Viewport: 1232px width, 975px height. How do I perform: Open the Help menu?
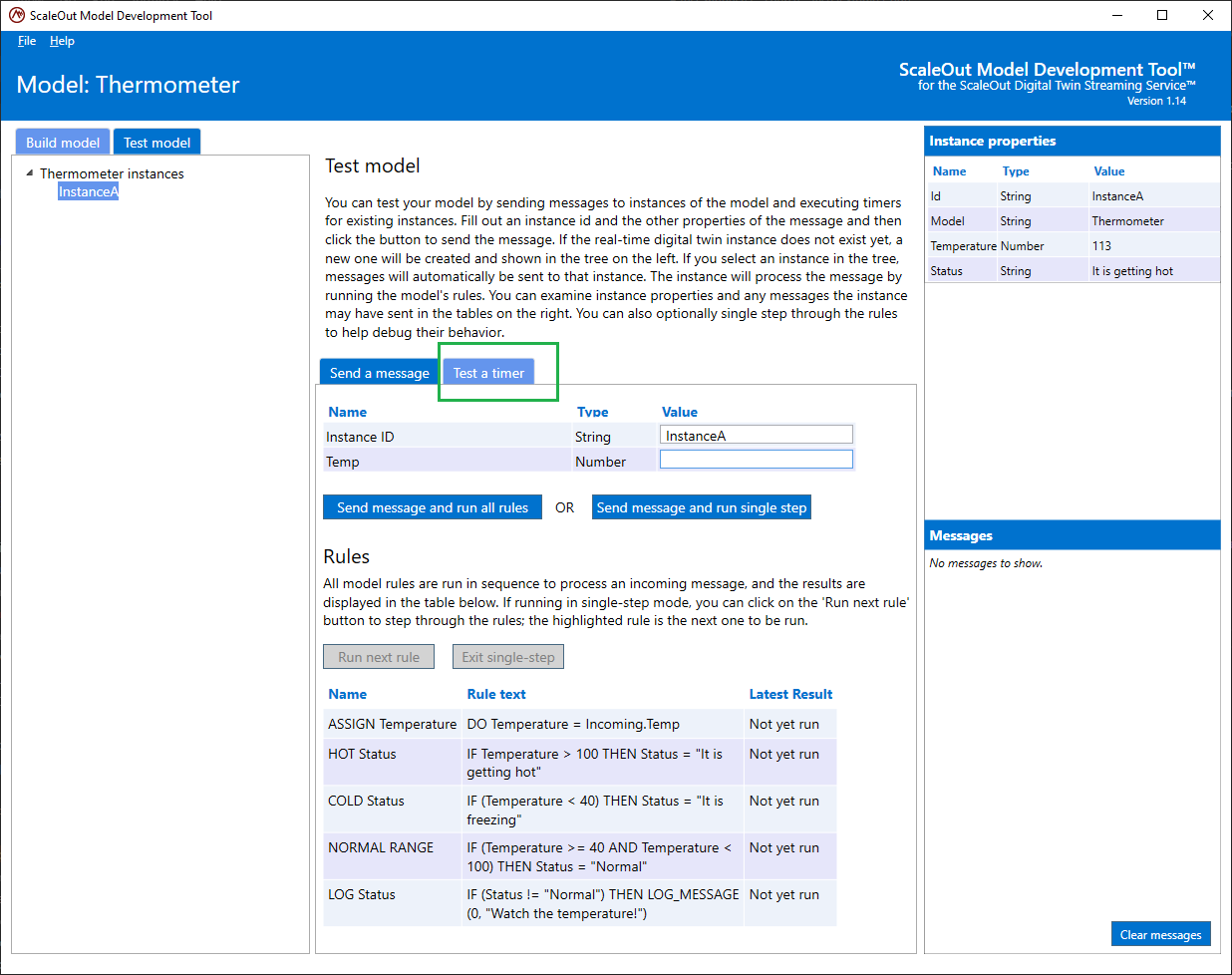tap(62, 41)
